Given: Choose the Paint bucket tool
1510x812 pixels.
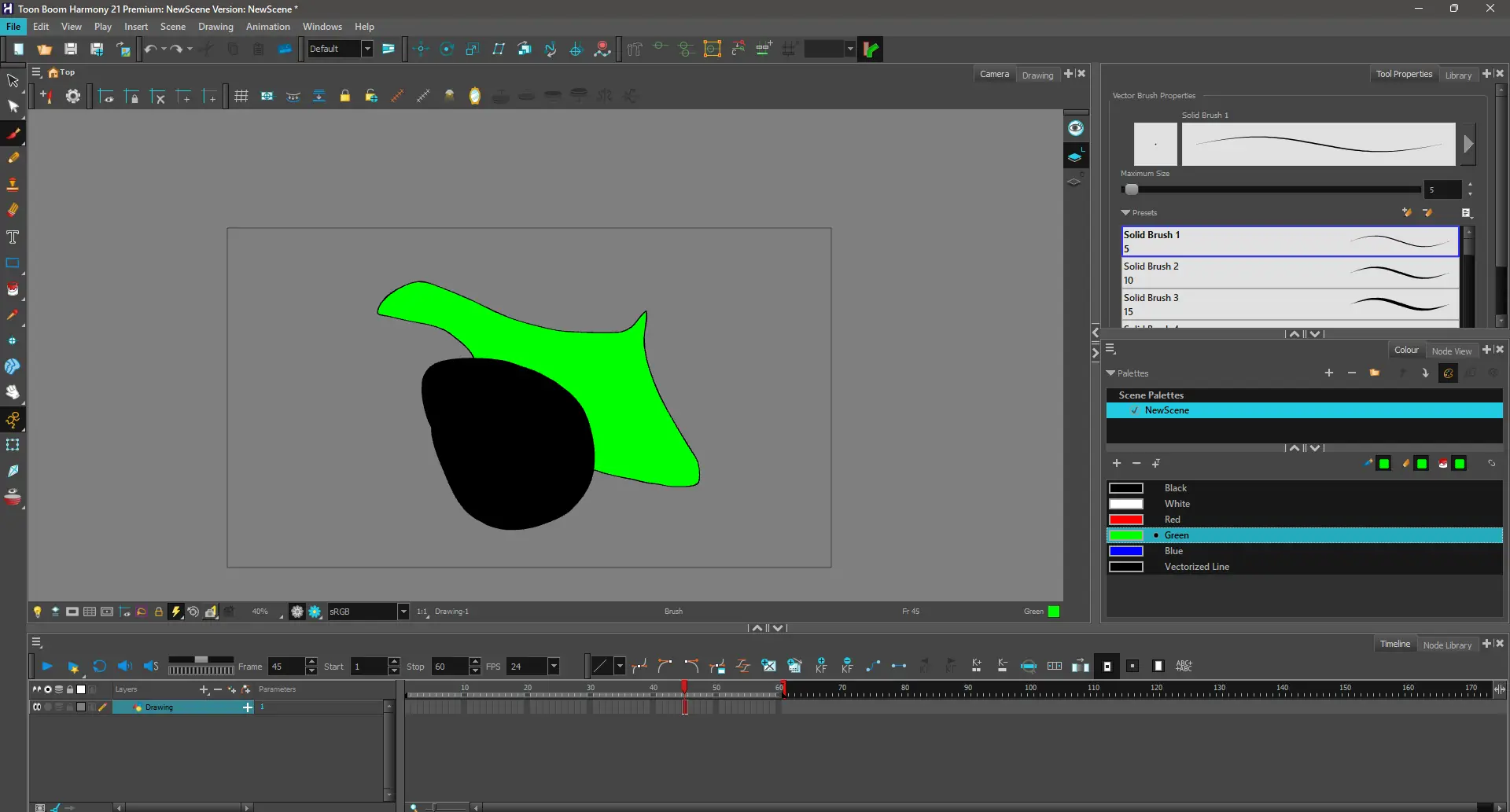Looking at the screenshot, I should [13, 289].
